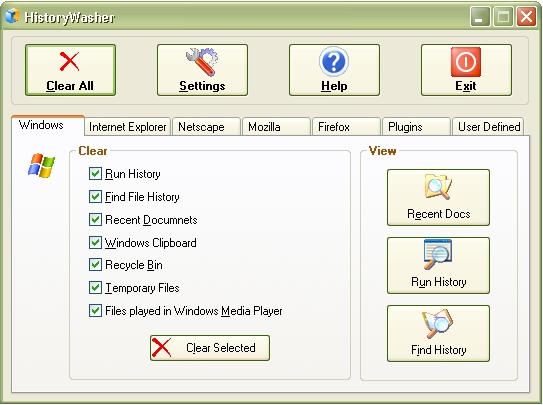The width and height of the screenshot is (543, 405).
Task: Disable the Windows Clipboard checkbox
Action: pyautogui.click(x=95, y=242)
